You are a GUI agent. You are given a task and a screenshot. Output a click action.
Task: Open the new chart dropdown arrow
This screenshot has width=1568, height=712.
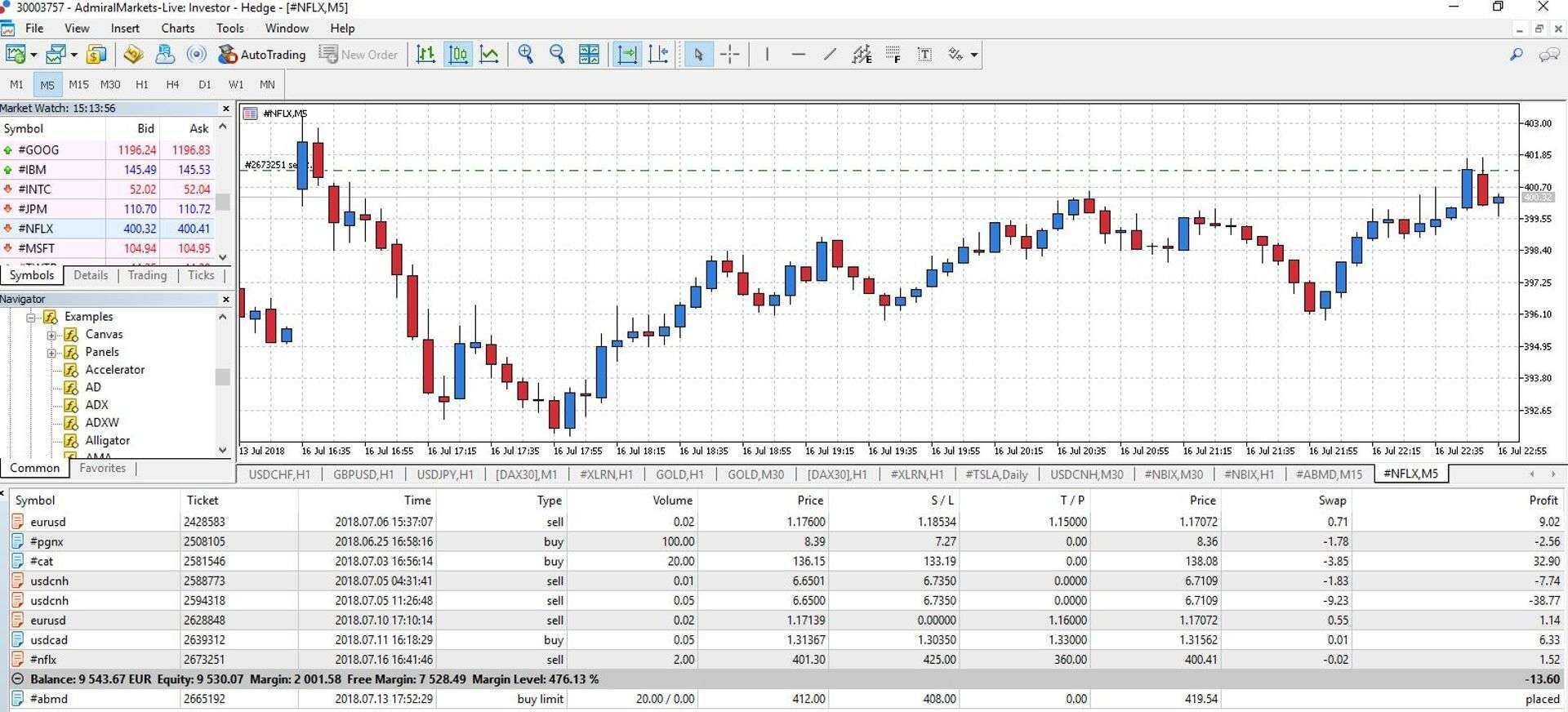pyautogui.click(x=33, y=56)
